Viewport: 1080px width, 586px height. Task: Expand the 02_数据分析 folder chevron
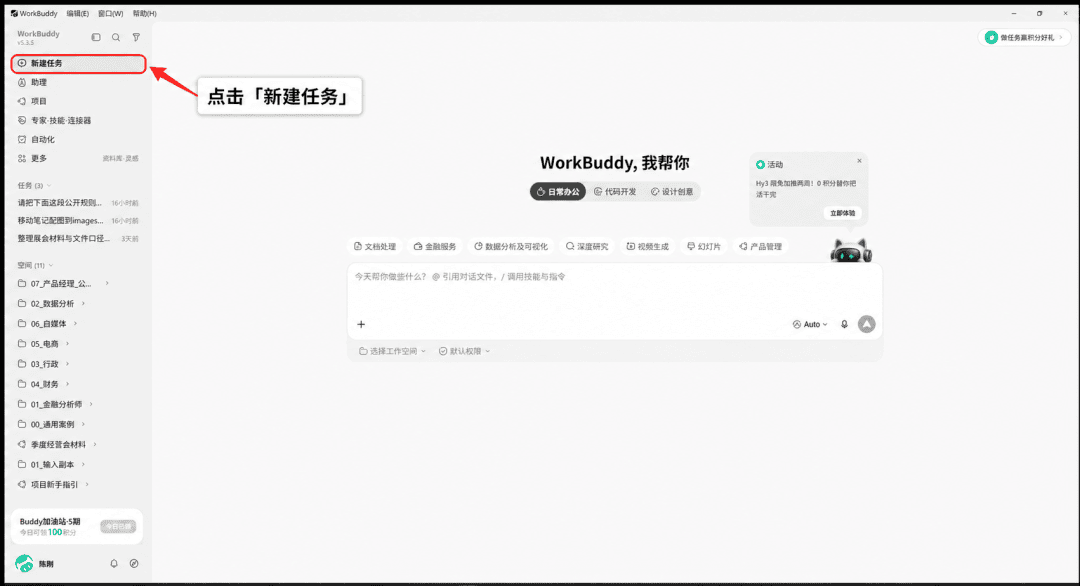click(x=83, y=304)
